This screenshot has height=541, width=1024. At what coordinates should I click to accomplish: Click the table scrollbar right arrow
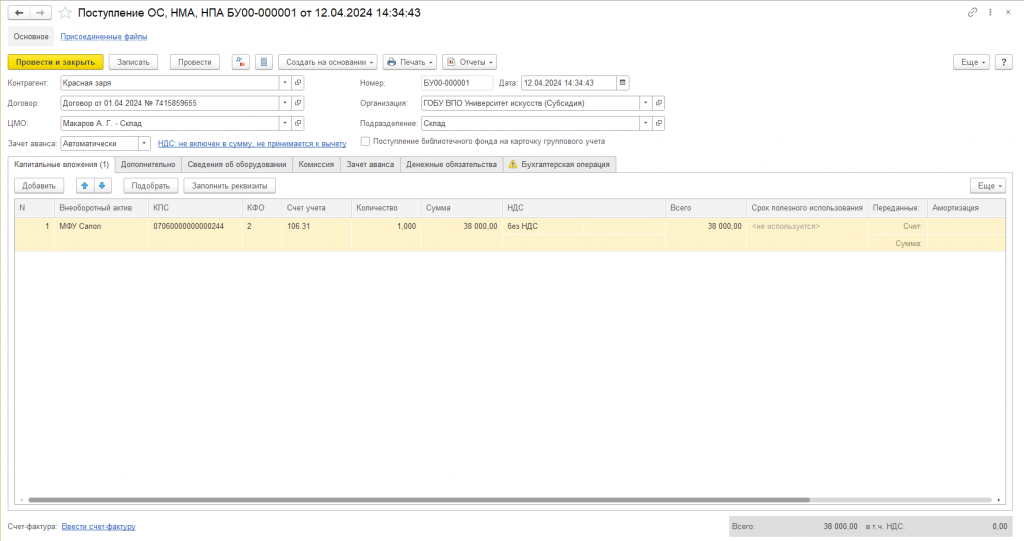(x=999, y=500)
